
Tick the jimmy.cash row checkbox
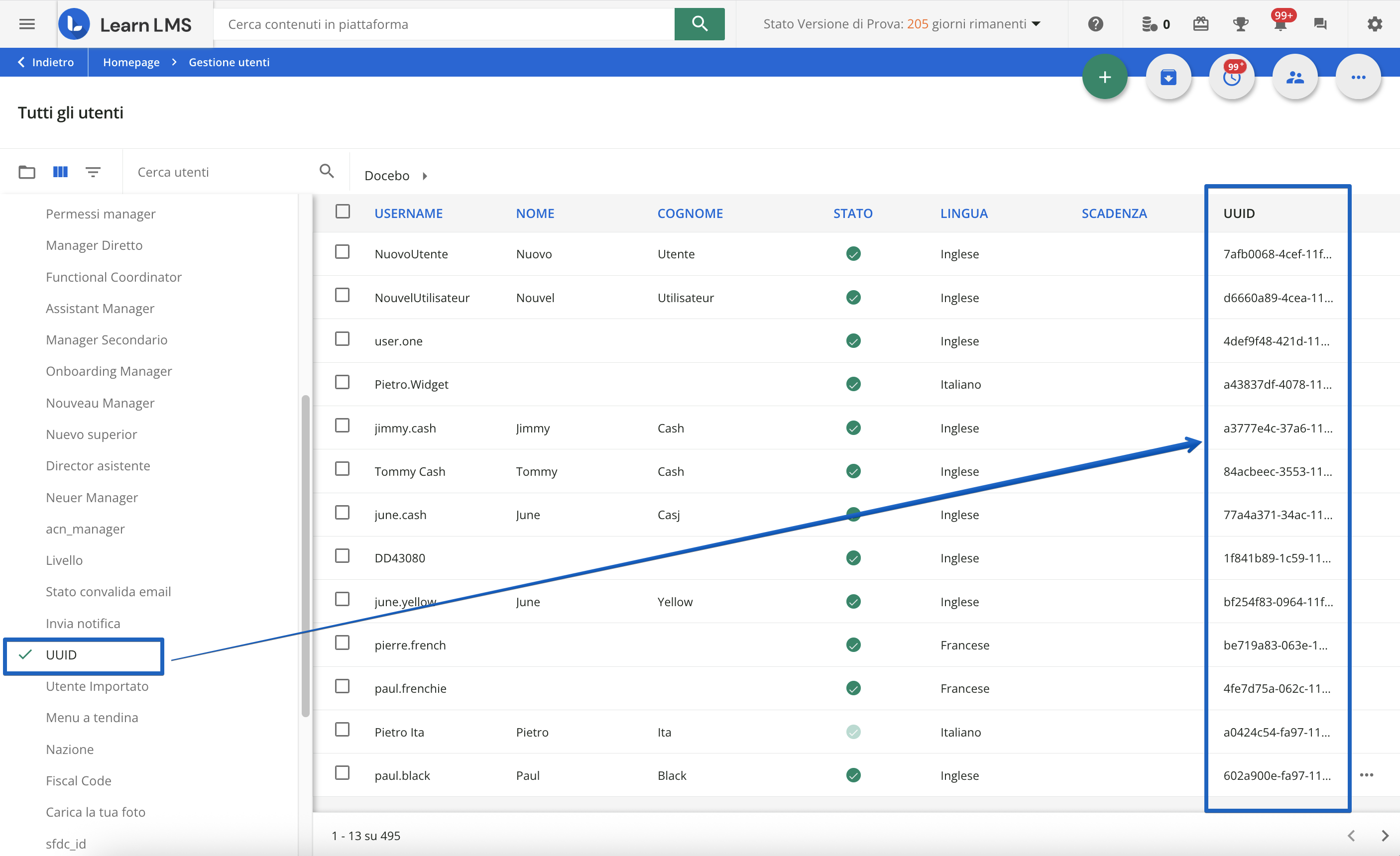point(342,426)
